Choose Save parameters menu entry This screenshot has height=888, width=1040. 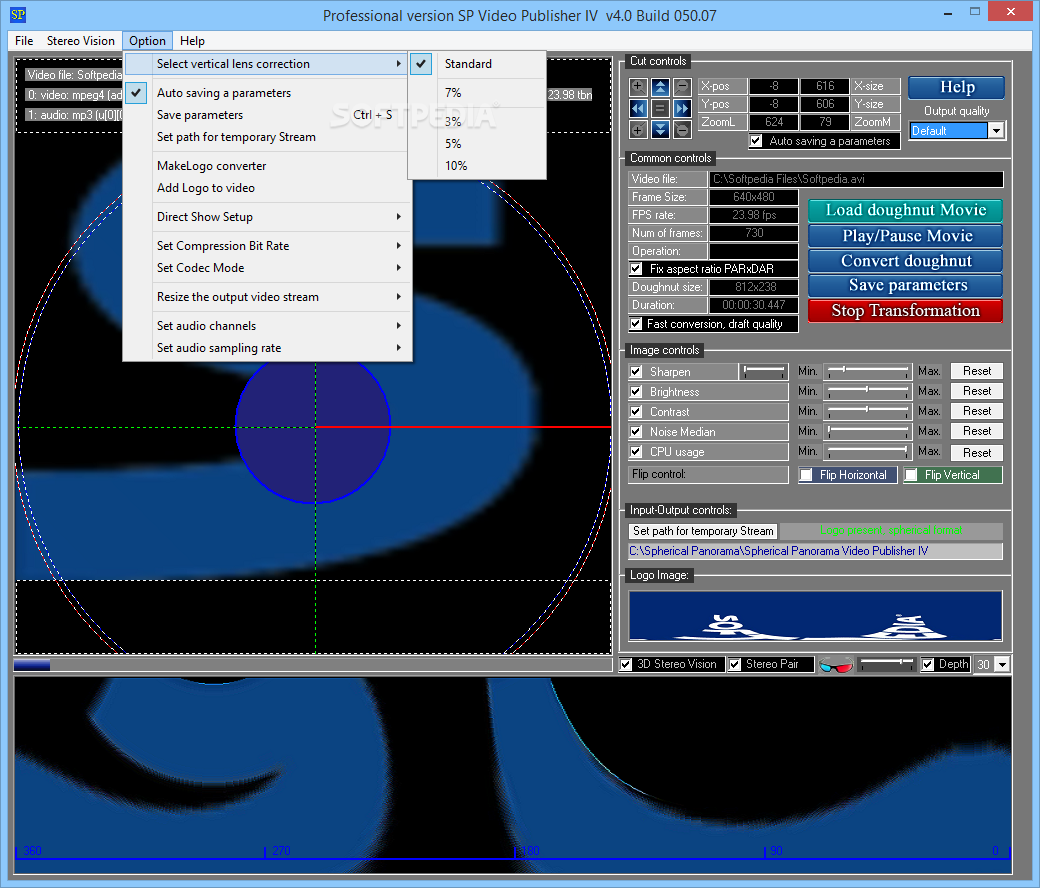click(x=267, y=115)
